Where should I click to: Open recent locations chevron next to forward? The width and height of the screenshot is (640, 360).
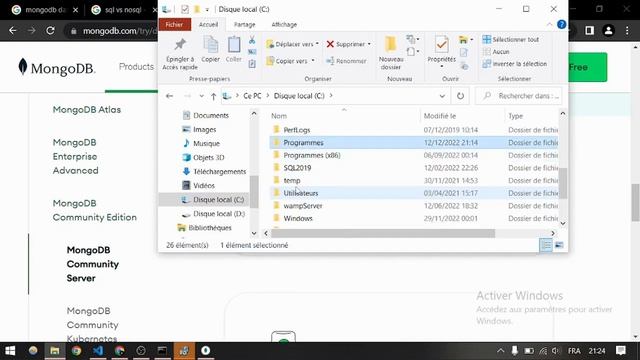pyautogui.click(x=201, y=96)
